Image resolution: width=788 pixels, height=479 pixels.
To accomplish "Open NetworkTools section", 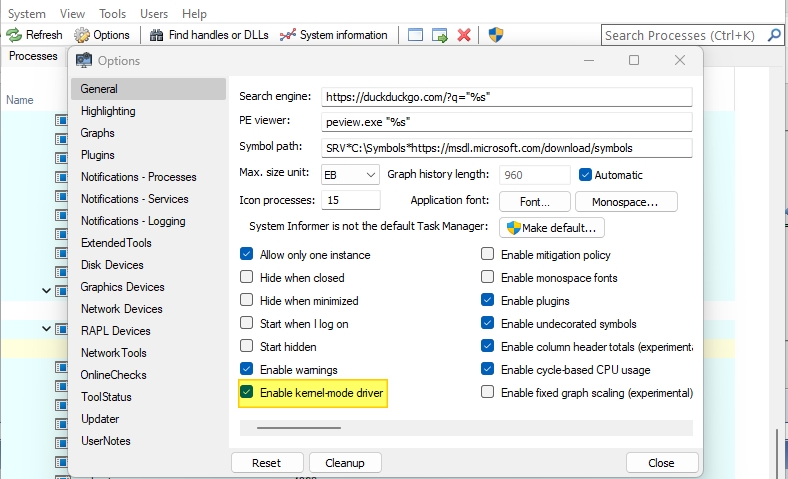I will click(x=148, y=353).
